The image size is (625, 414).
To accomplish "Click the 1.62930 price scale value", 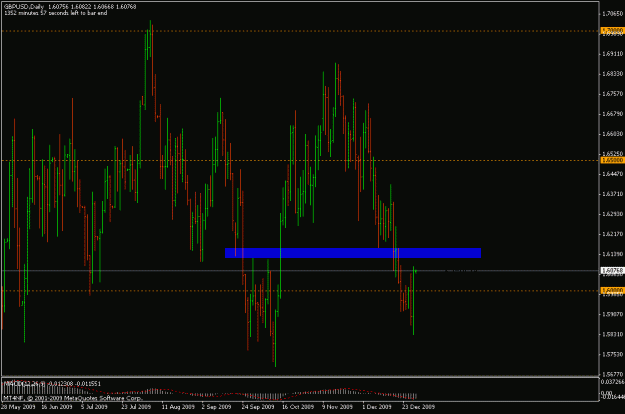I will [x=613, y=214].
